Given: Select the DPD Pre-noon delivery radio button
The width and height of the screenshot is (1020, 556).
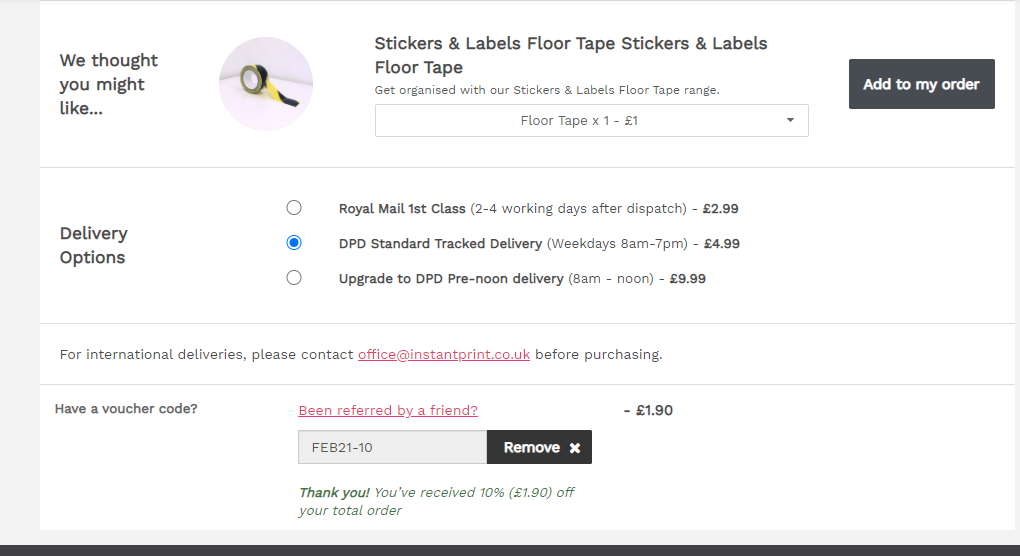Looking at the screenshot, I should click(x=294, y=278).
